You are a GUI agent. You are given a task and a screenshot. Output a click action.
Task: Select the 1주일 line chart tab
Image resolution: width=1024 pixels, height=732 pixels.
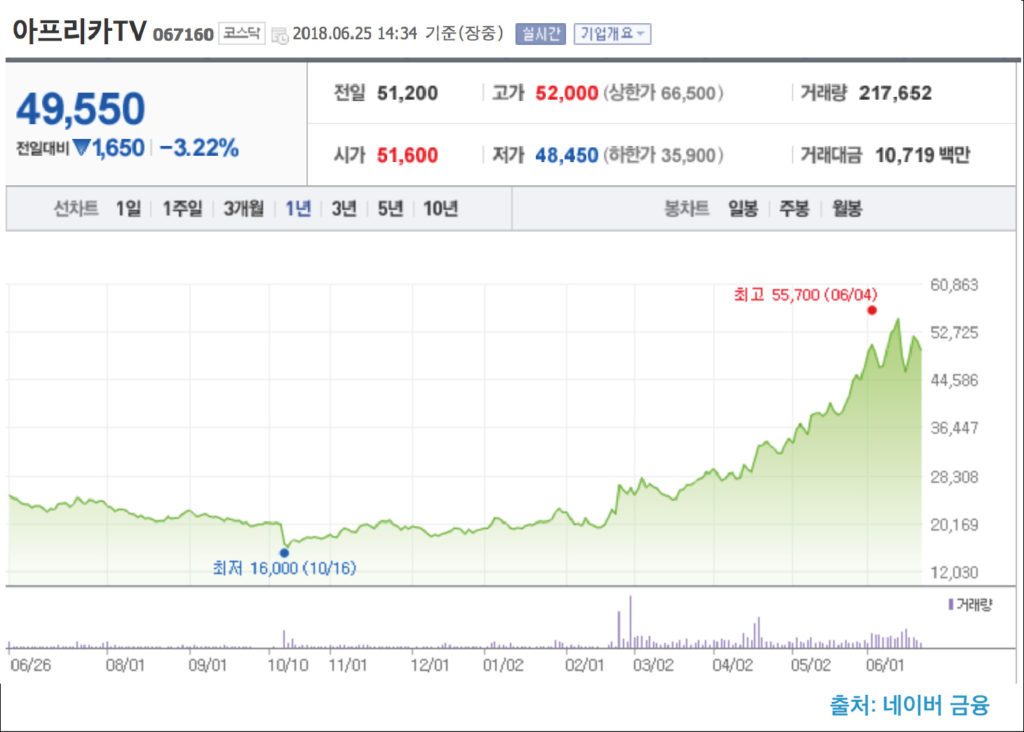182,208
